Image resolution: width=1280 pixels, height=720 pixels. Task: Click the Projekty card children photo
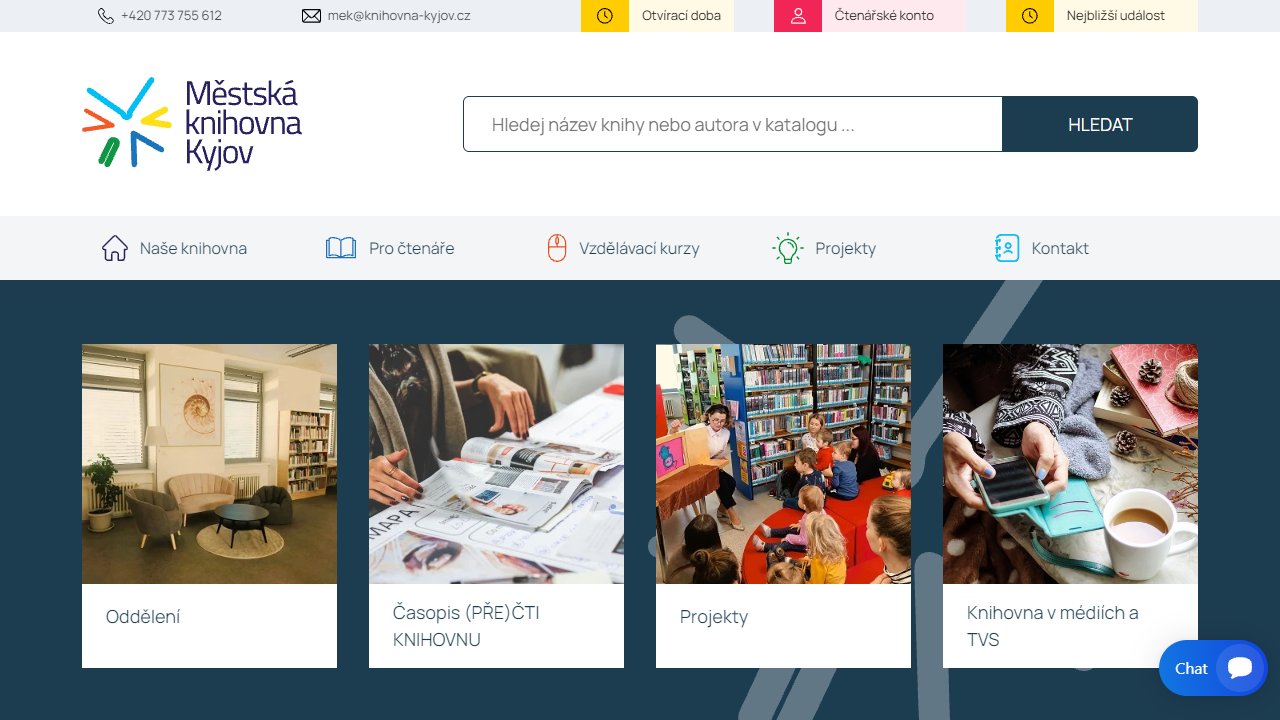point(783,464)
